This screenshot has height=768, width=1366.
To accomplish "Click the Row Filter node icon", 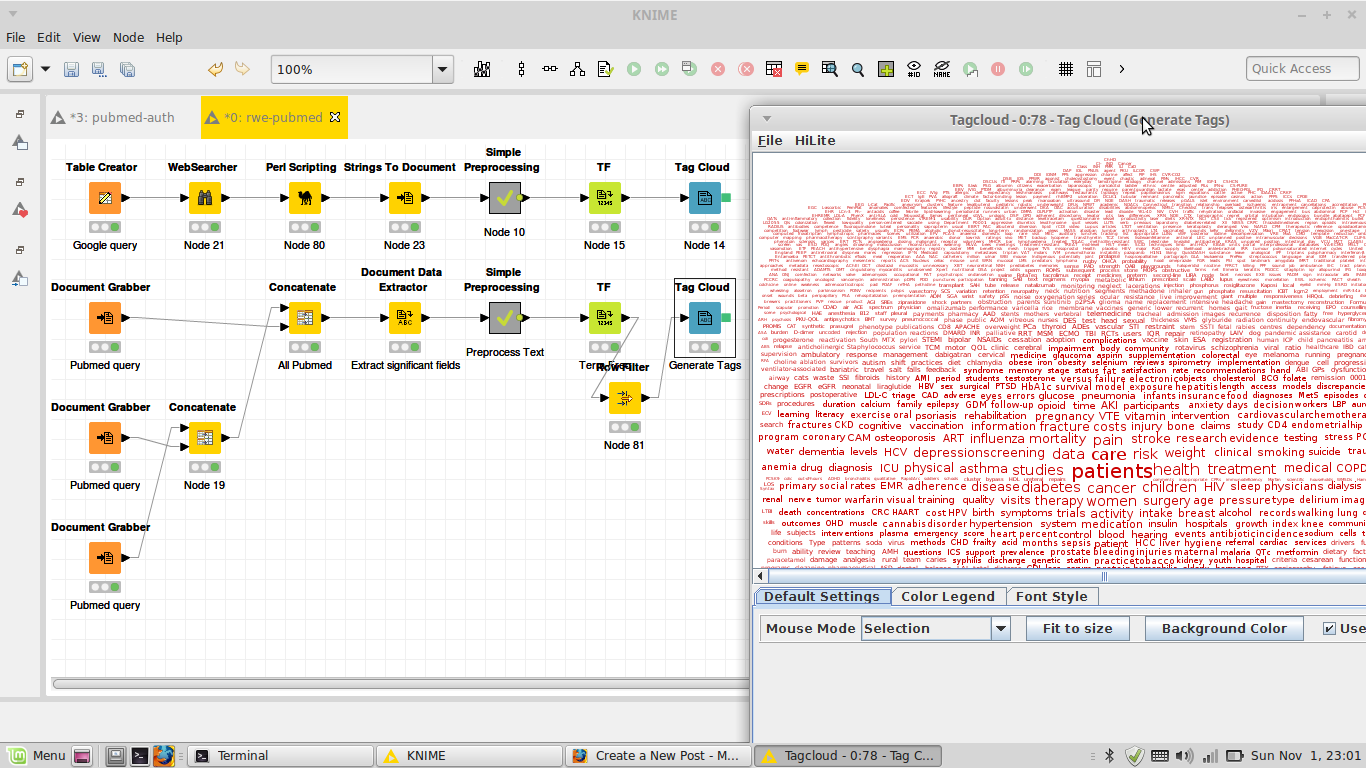I will coord(624,397).
